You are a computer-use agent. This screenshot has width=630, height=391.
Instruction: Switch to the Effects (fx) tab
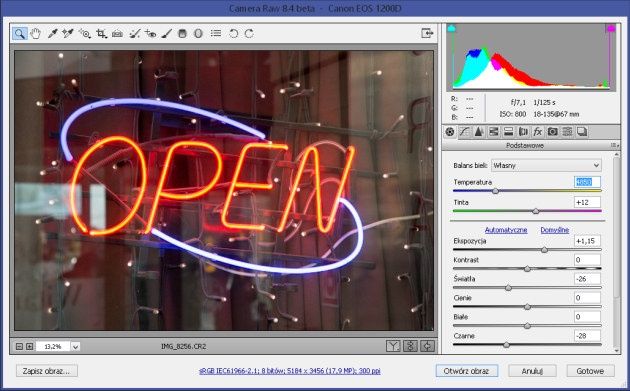pyautogui.click(x=538, y=131)
